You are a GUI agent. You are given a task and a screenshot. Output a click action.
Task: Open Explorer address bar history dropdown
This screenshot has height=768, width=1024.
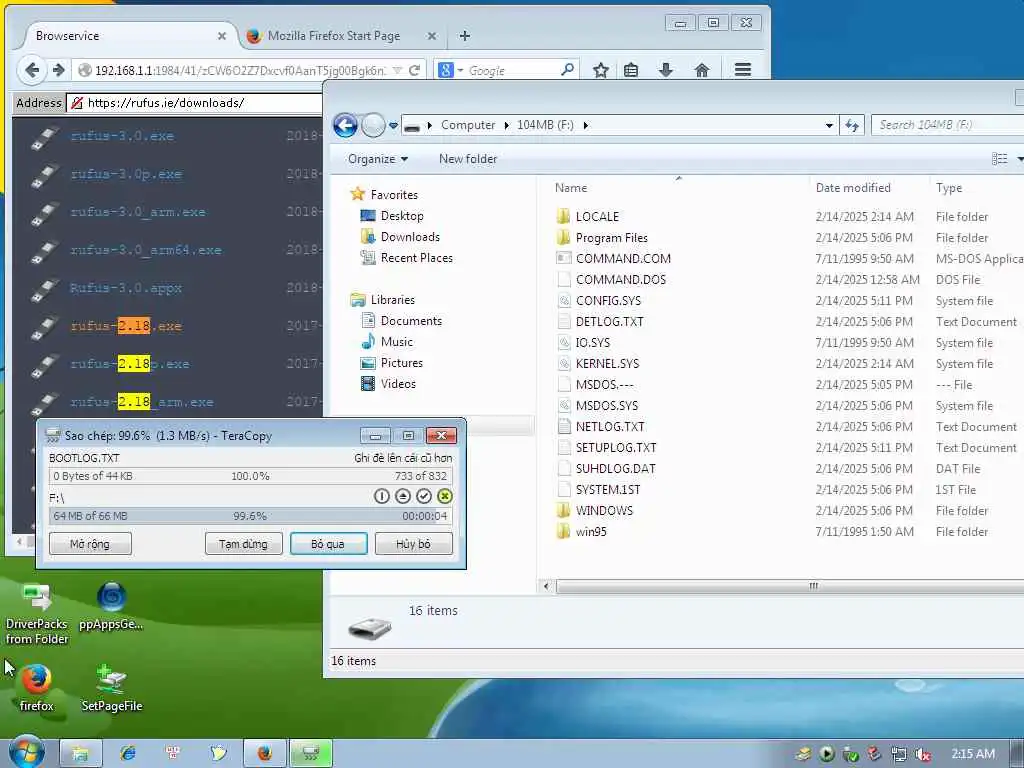(x=829, y=125)
